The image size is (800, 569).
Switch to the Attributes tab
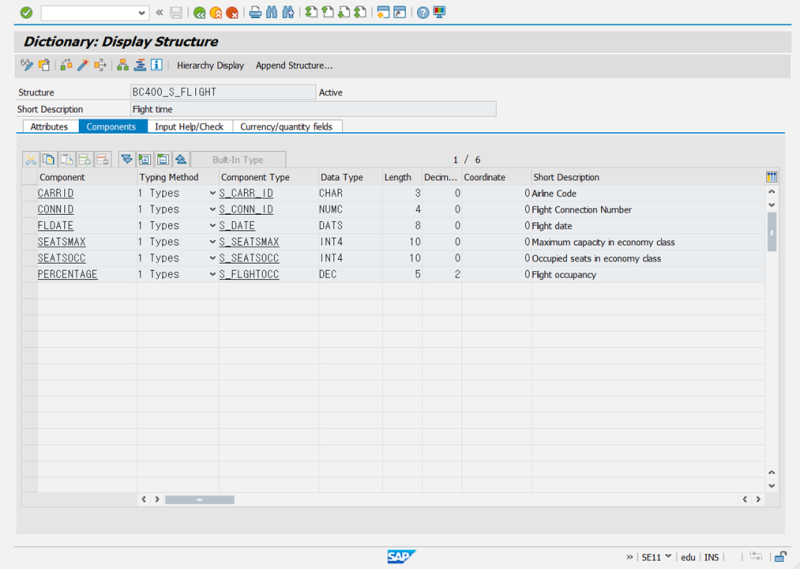[x=49, y=127]
